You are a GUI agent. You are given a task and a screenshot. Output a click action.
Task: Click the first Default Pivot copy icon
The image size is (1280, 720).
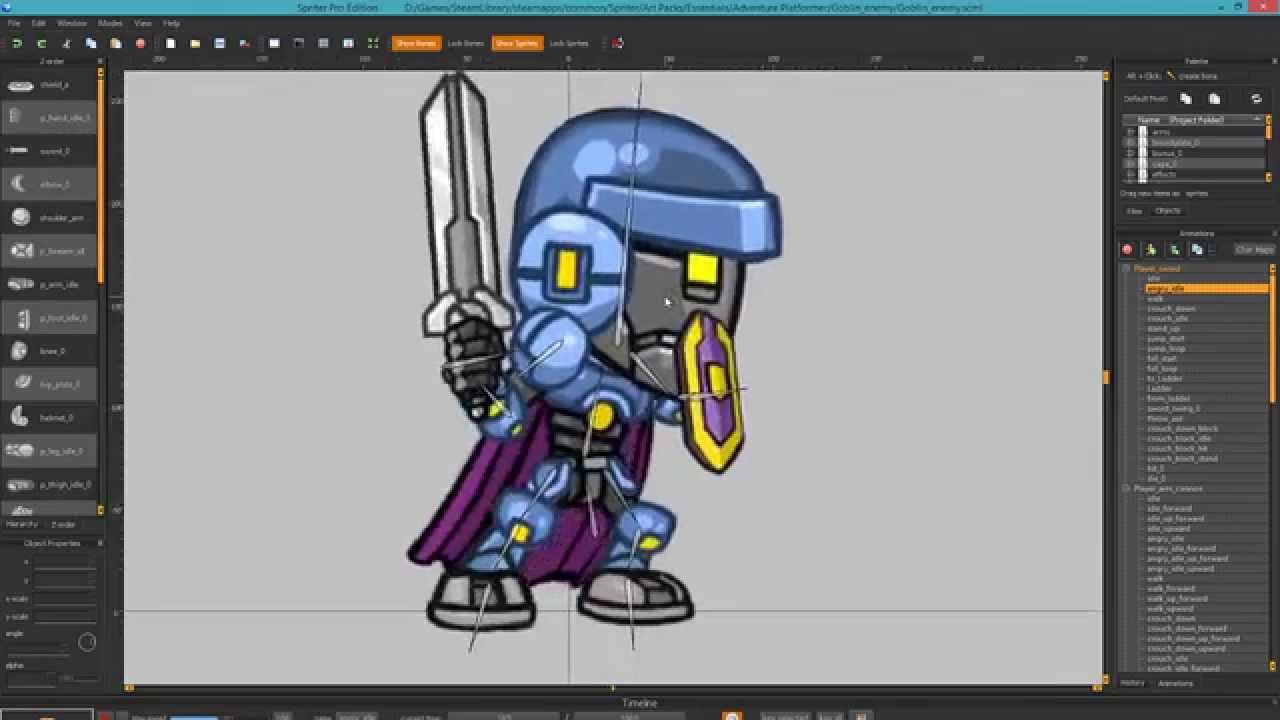1186,99
